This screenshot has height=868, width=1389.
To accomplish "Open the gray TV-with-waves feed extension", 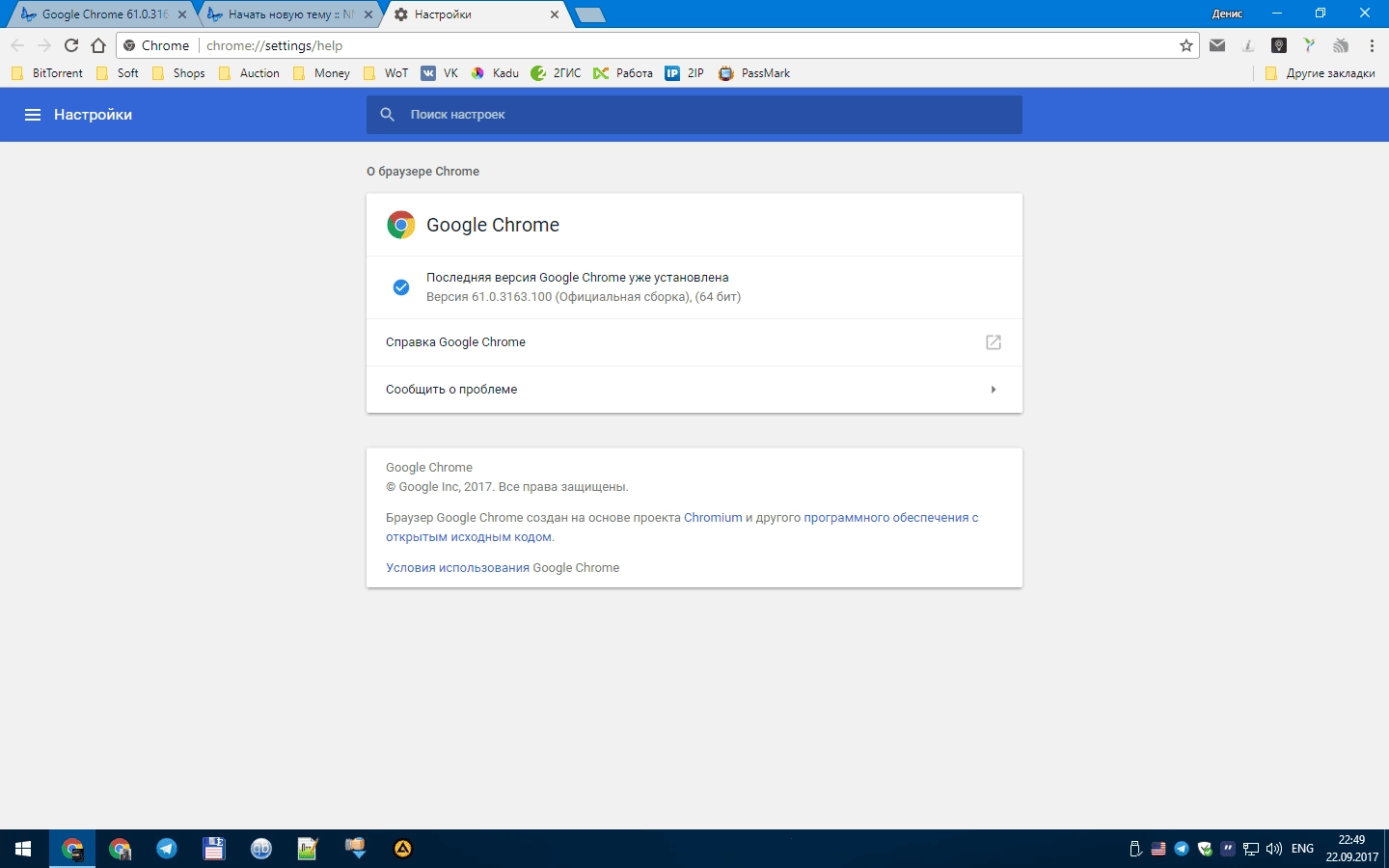I will point(1341,45).
